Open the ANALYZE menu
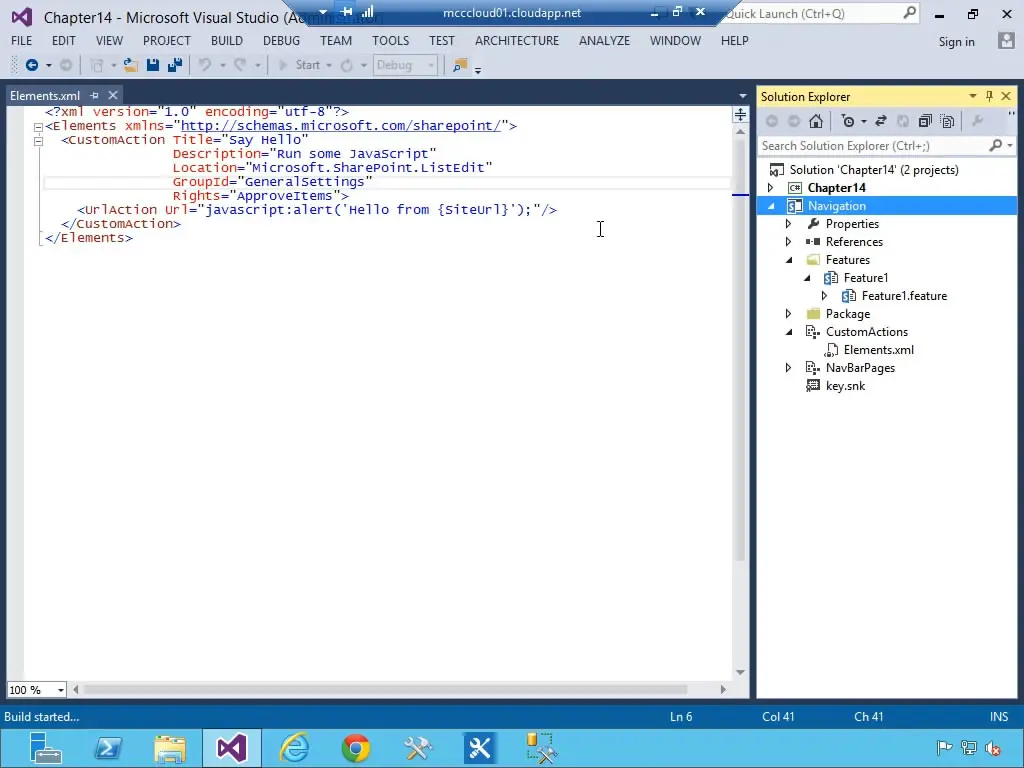The height and width of the screenshot is (768, 1024). 604,40
